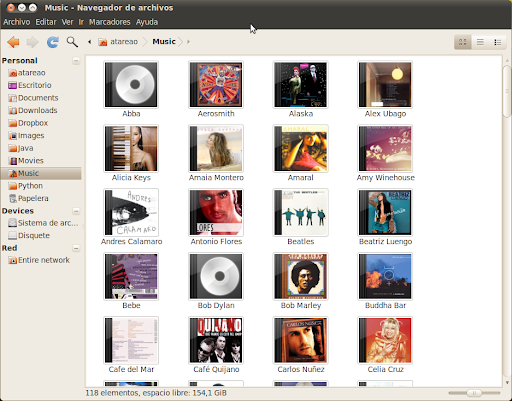Click the zoom slider in status bar
Image resolution: width=512 pixels, height=401 pixels.
pyautogui.click(x=474, y=393)
